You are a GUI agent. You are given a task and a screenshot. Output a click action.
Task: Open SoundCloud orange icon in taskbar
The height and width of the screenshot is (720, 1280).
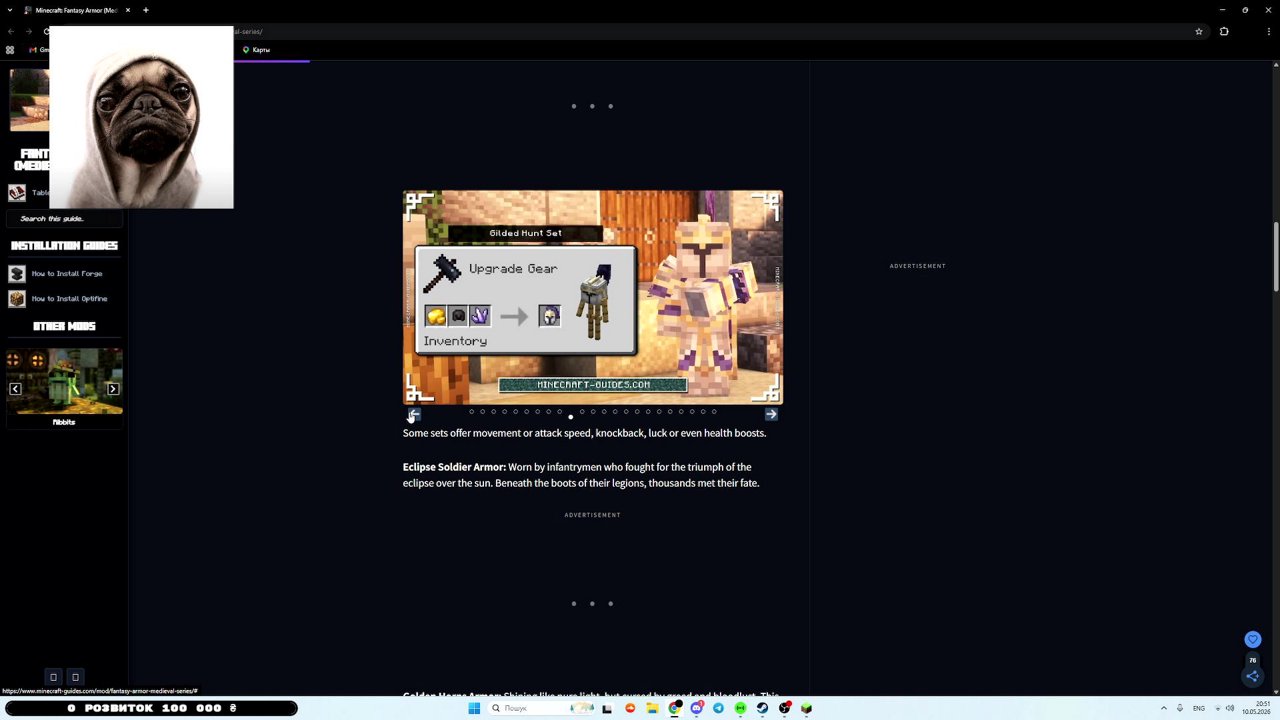[630, 708]
